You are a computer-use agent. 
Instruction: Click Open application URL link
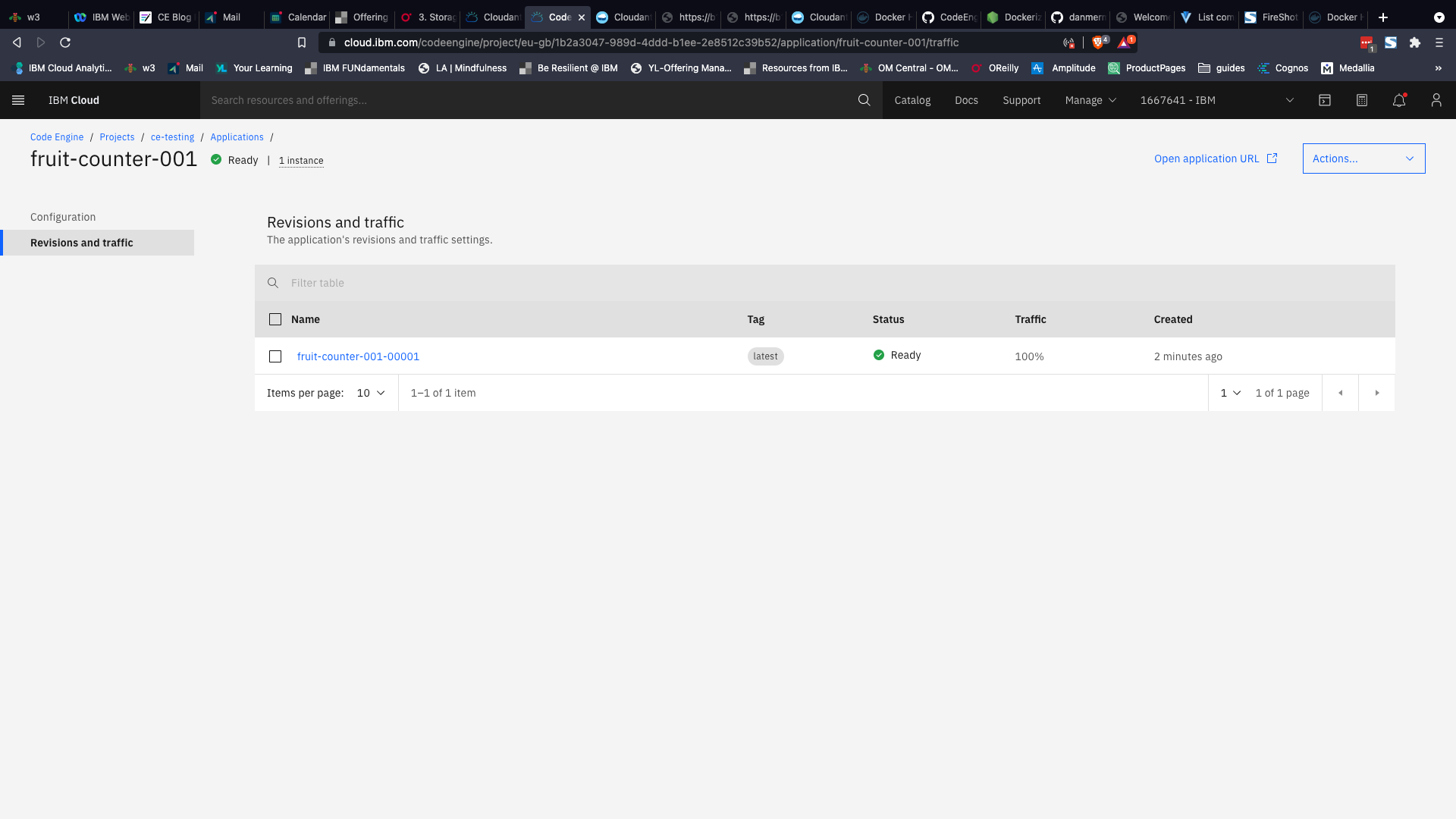[1216, 158]
